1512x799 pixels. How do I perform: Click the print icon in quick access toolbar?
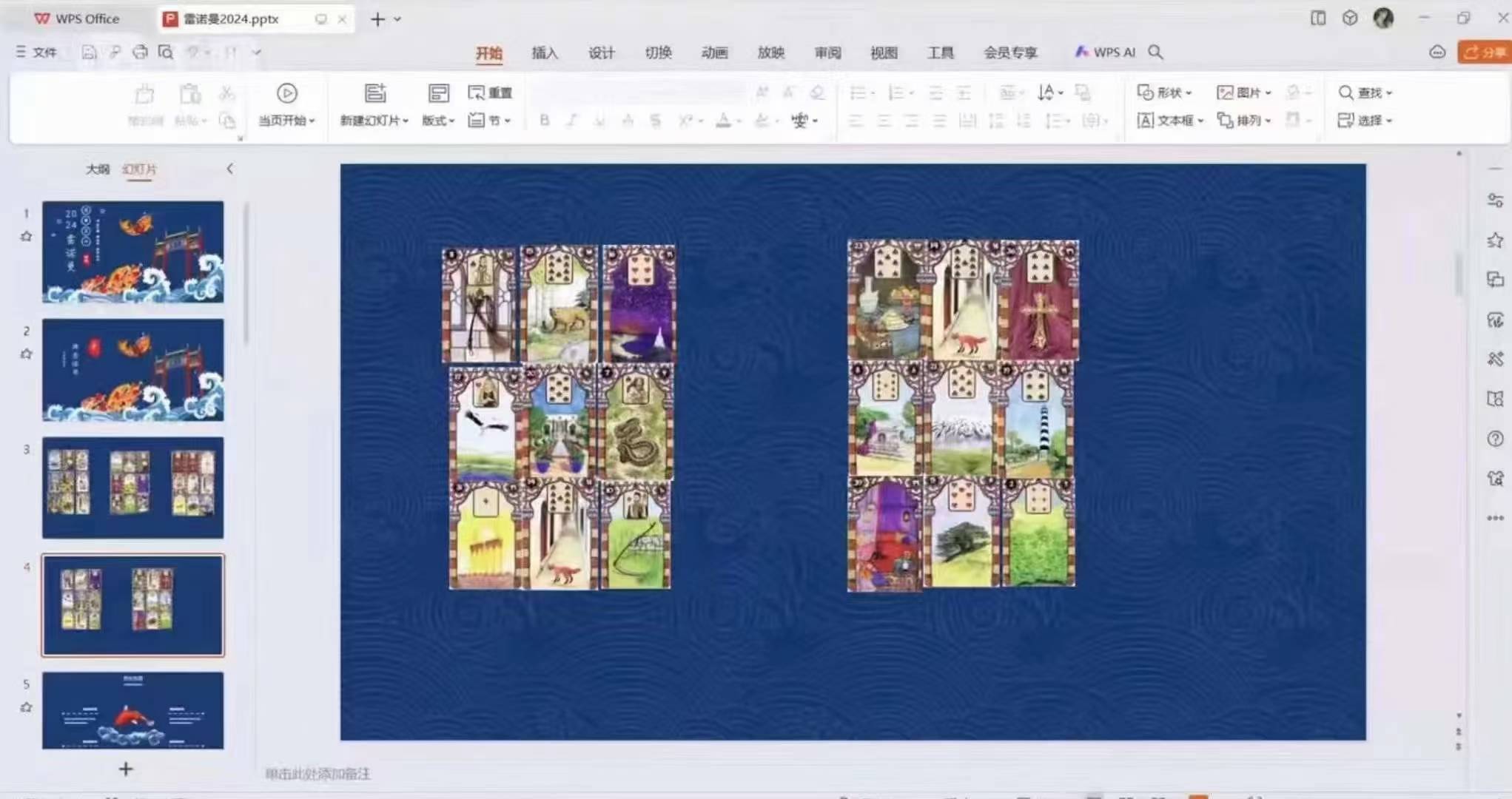click(140, 52)
